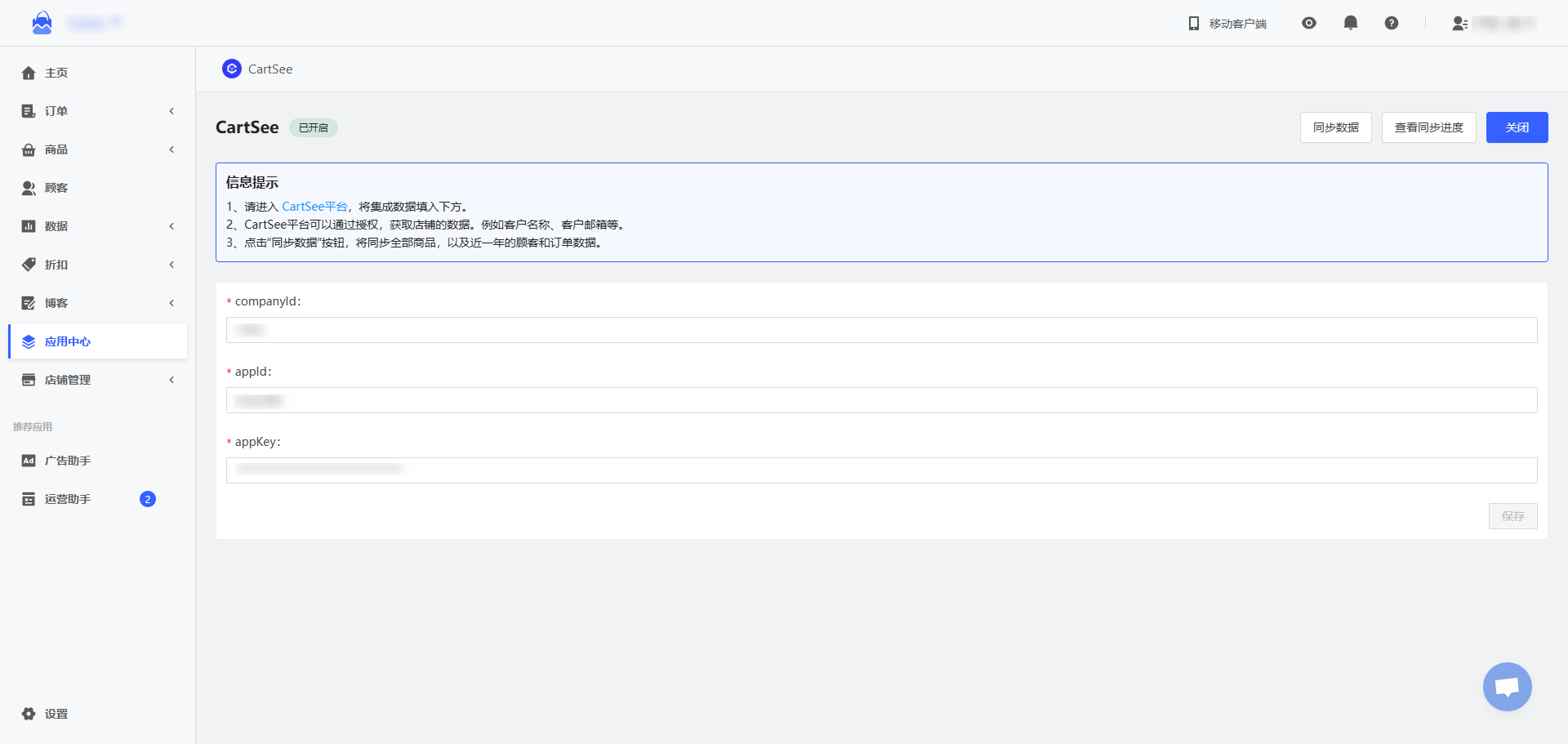The width and height of the screenshot is (1568, 744).
Task: Click the 信息提示 heading
Action: [x=252, y=182]
